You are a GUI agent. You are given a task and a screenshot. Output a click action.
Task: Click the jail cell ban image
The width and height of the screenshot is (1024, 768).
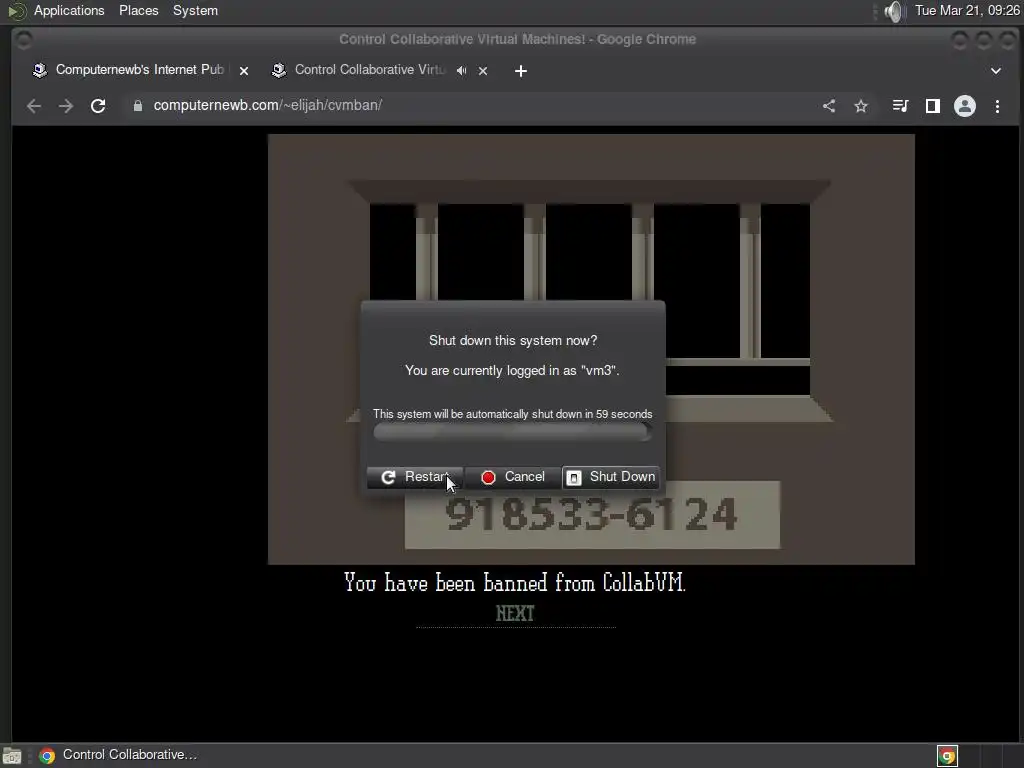coord(591,349)
